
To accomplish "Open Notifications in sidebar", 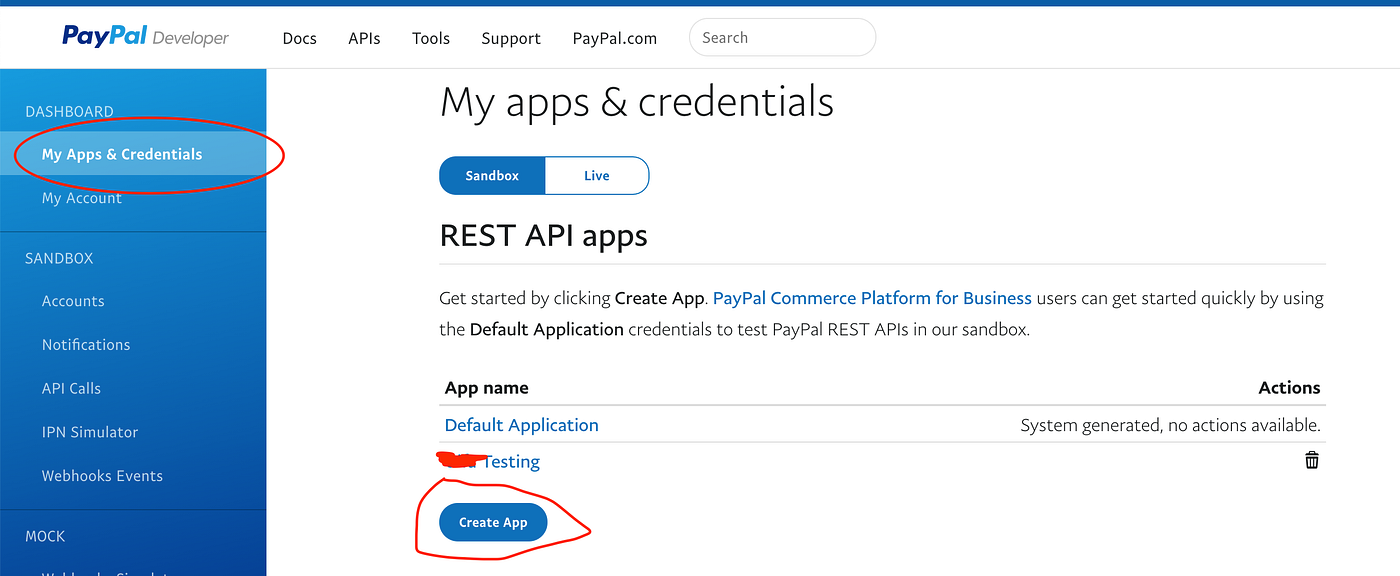I will [x=86, y=345].
